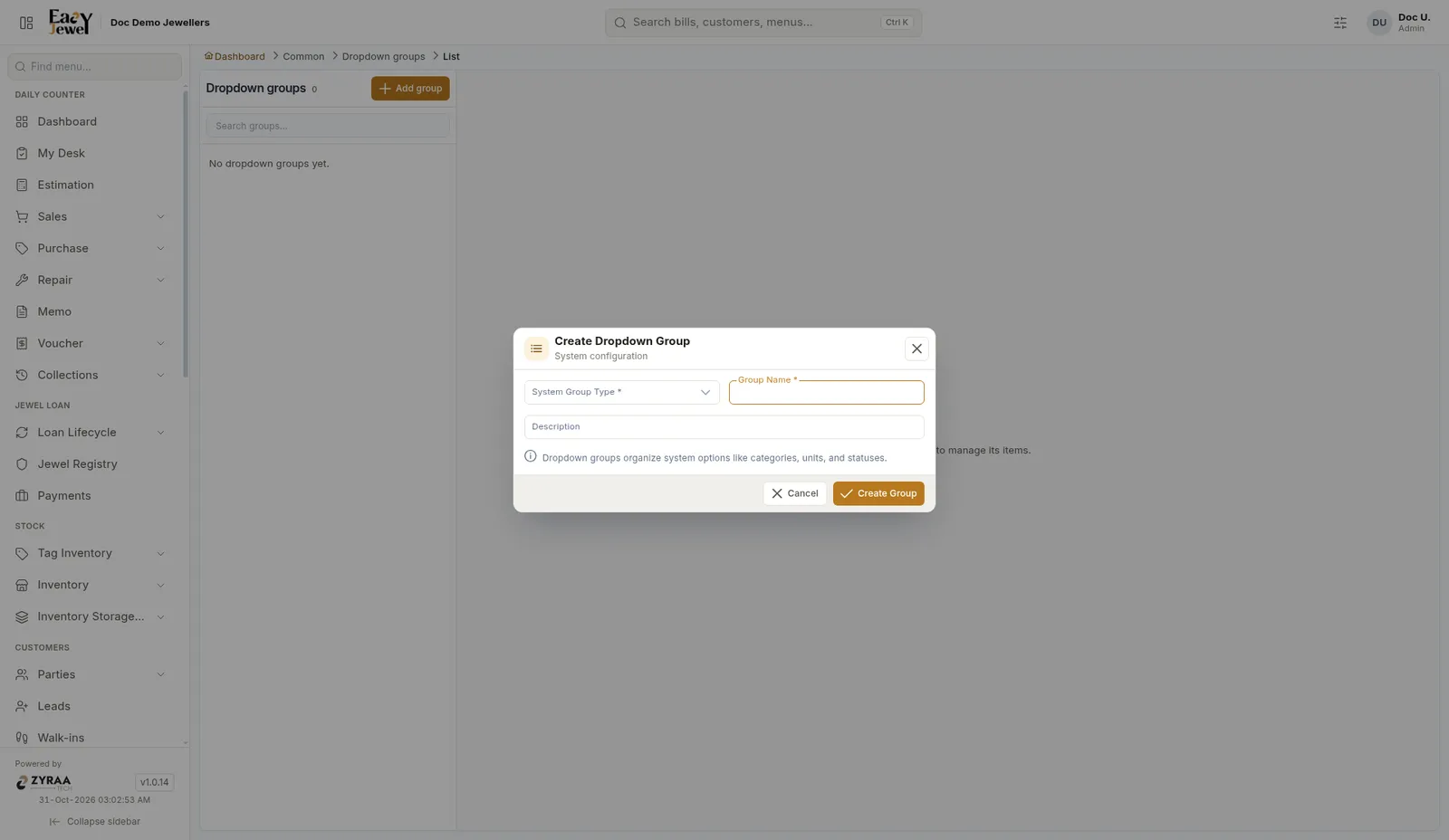The image size is (1449, 840).
Task: Expand the Collections menu chevron
Action: point(160,375)
